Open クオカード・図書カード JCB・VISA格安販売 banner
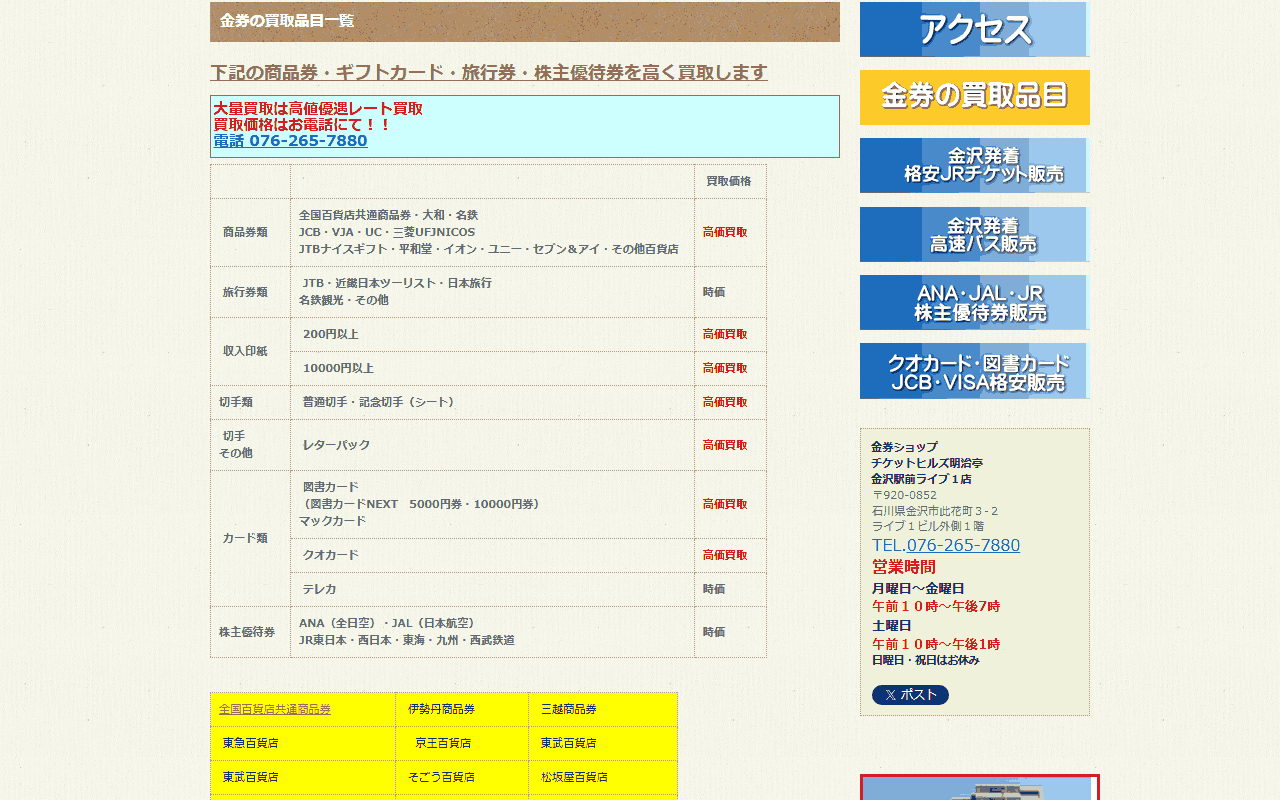The width and height of the screenshot is (1280, 800). 974,371
